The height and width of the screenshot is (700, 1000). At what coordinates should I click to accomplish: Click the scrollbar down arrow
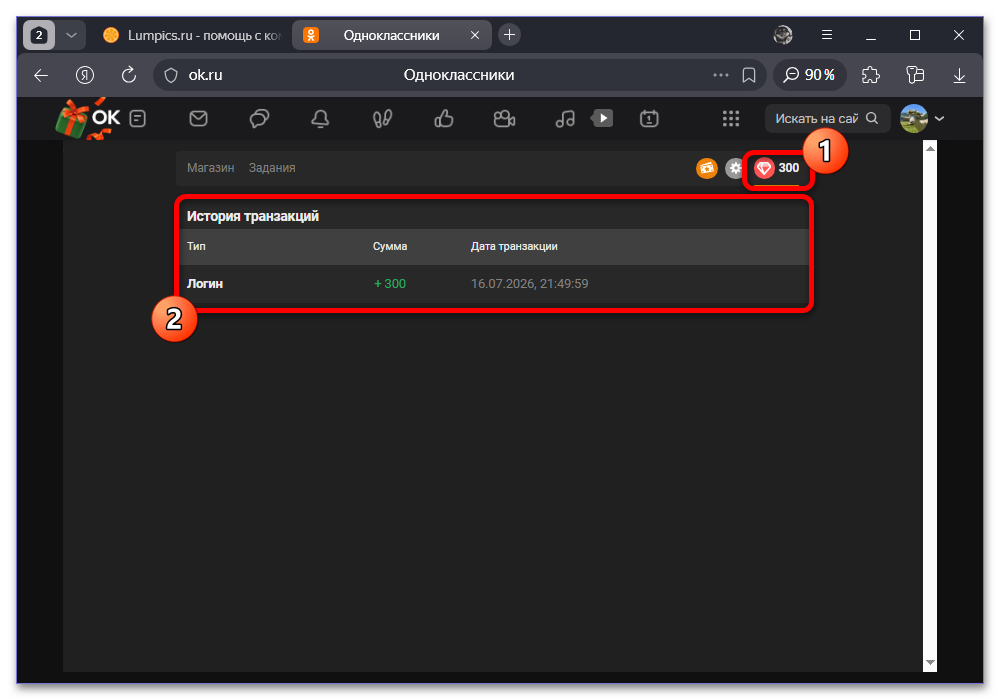tap(930, 663)
